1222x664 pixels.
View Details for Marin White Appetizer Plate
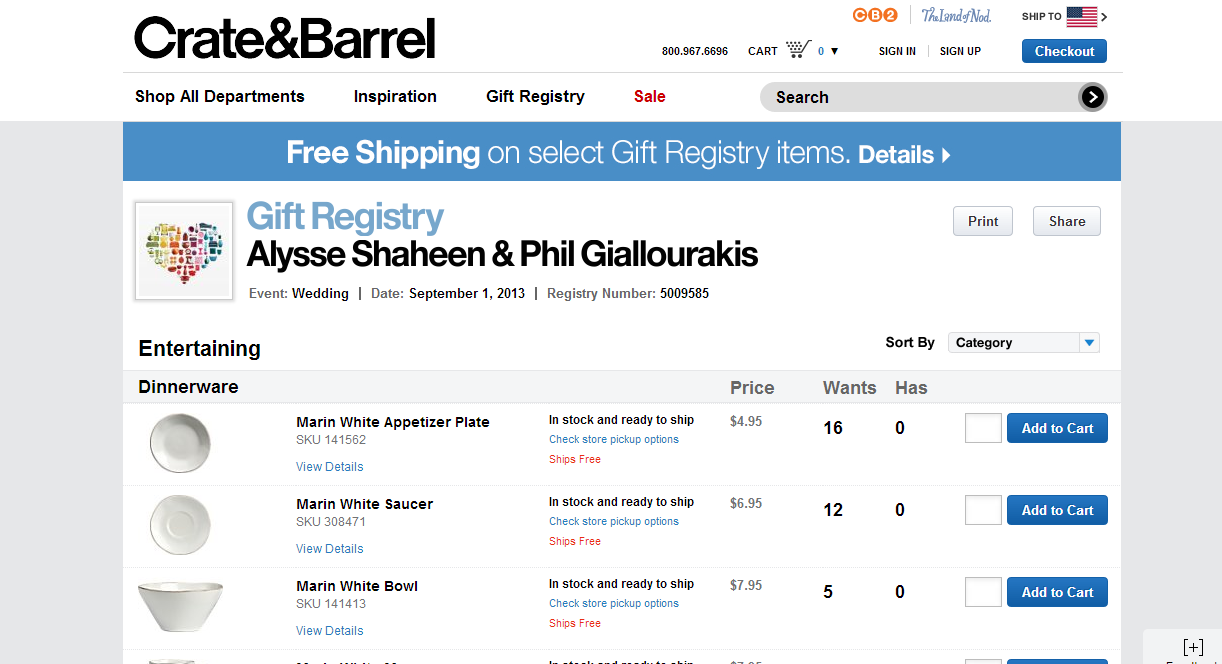(x=330, y=467)
